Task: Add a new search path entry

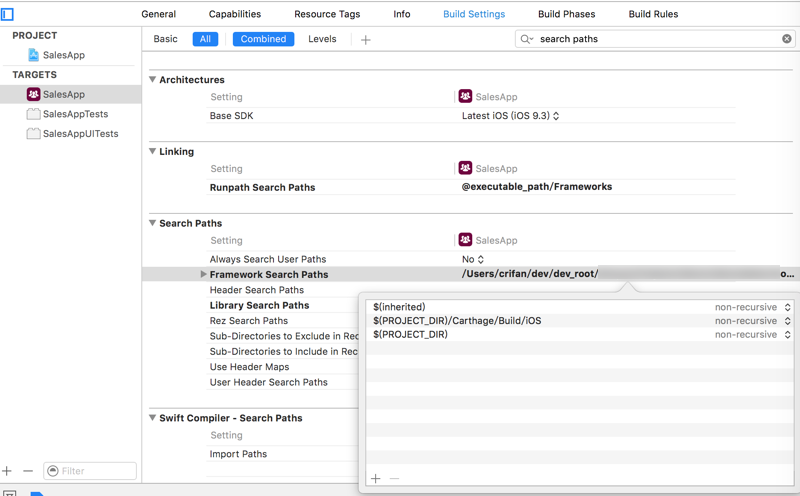Action: (x=376, y=479)
